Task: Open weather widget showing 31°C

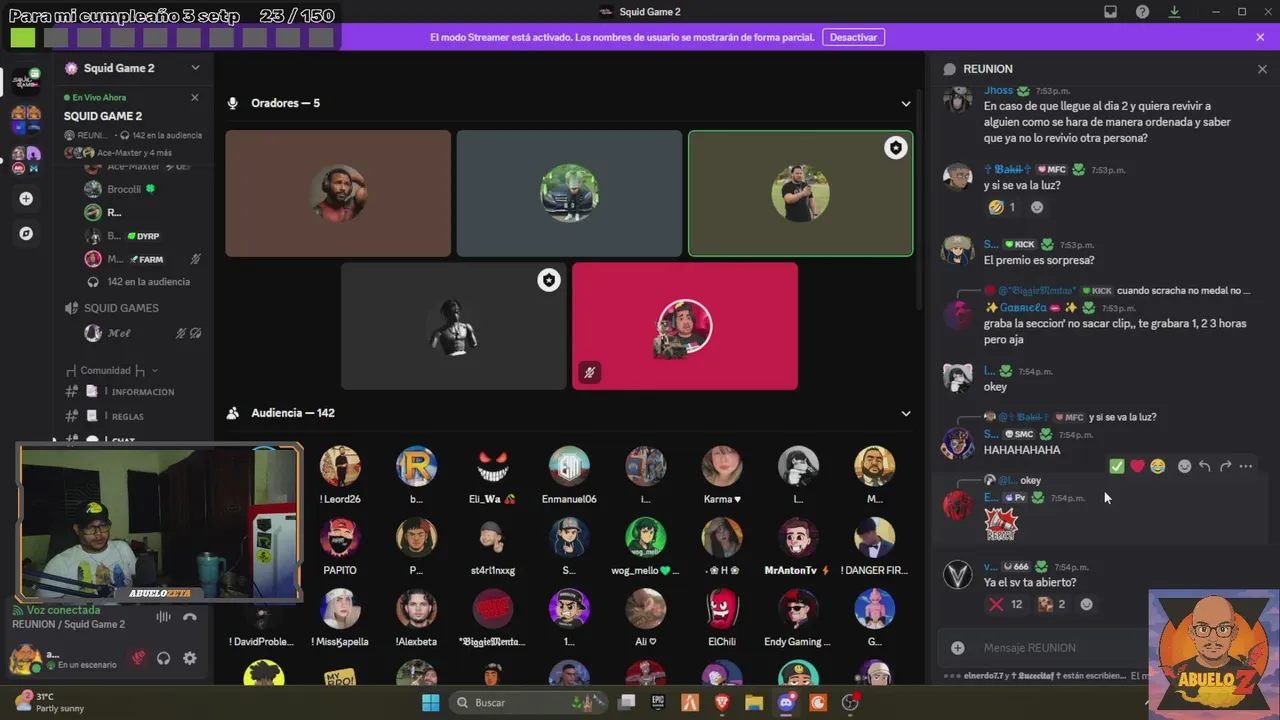Action: 50,702
